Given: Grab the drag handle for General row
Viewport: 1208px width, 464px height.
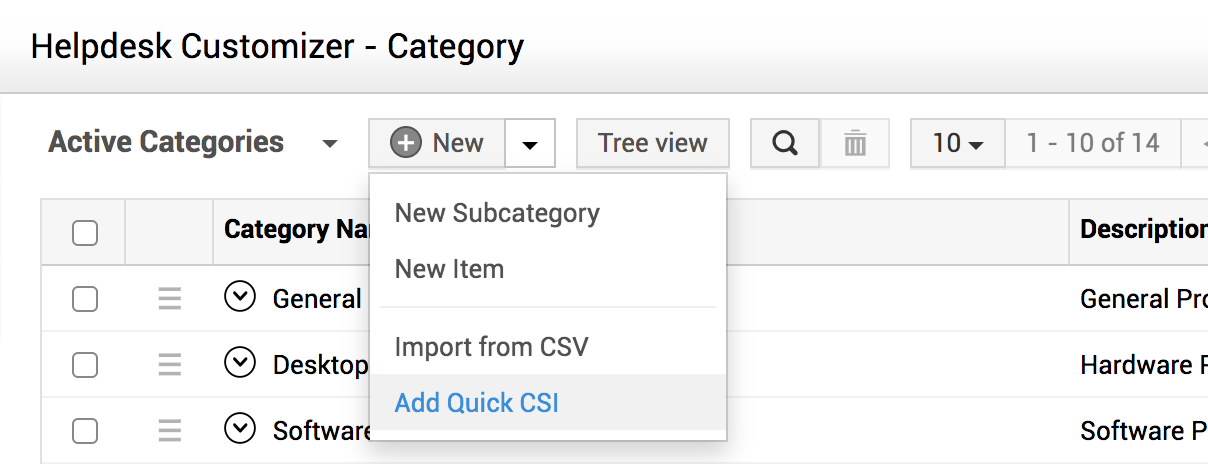Looking at the screenshot, I should 170,298.
